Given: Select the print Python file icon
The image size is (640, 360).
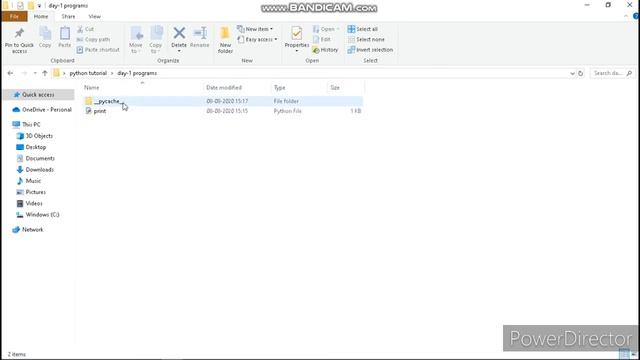Looking at the screenshot, I should (x=89, y=111).
